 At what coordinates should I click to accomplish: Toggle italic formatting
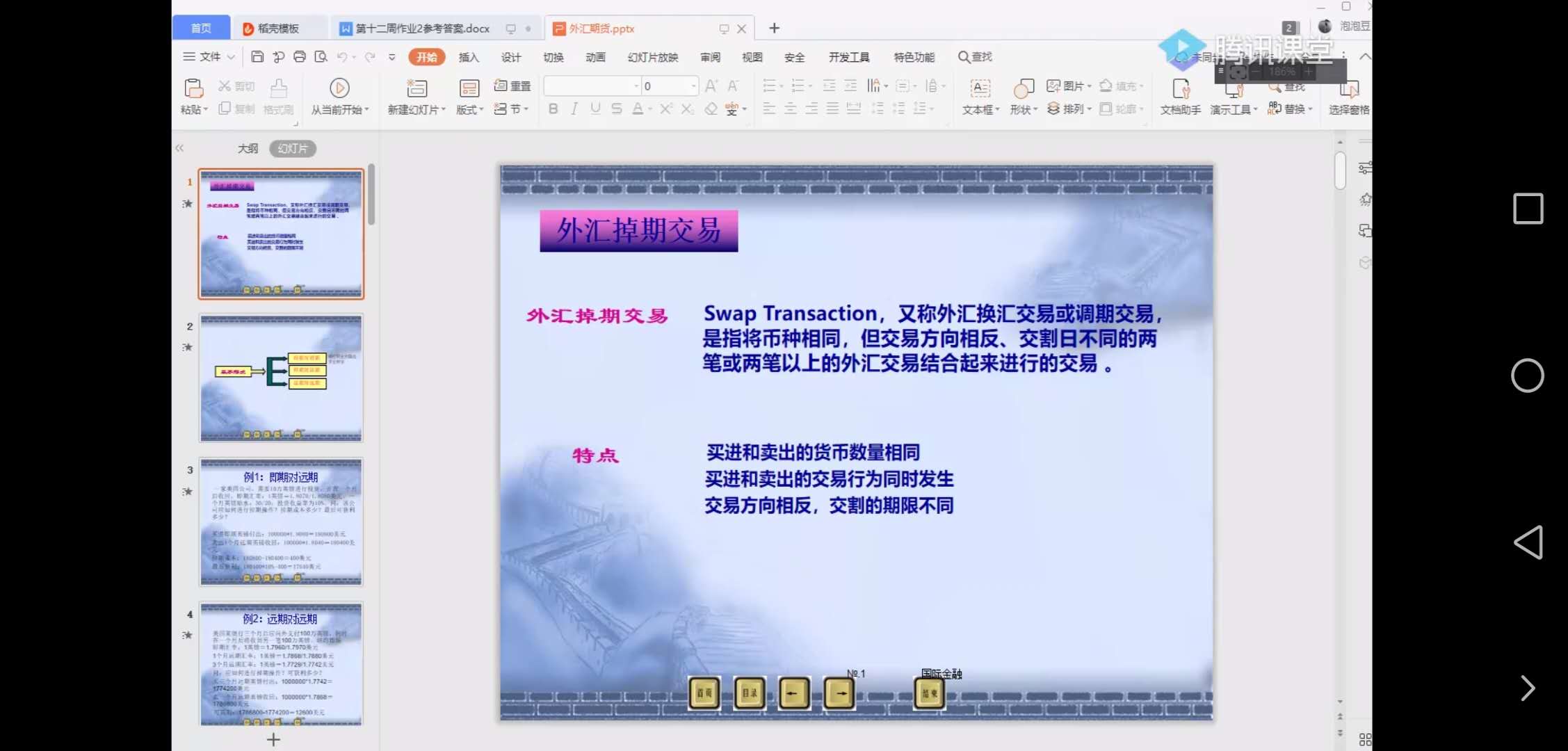click(574, 108)
